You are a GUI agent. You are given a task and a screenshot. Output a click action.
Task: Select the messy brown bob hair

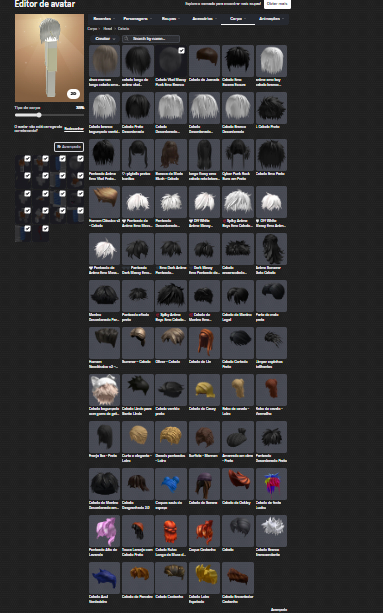point(204,437)
